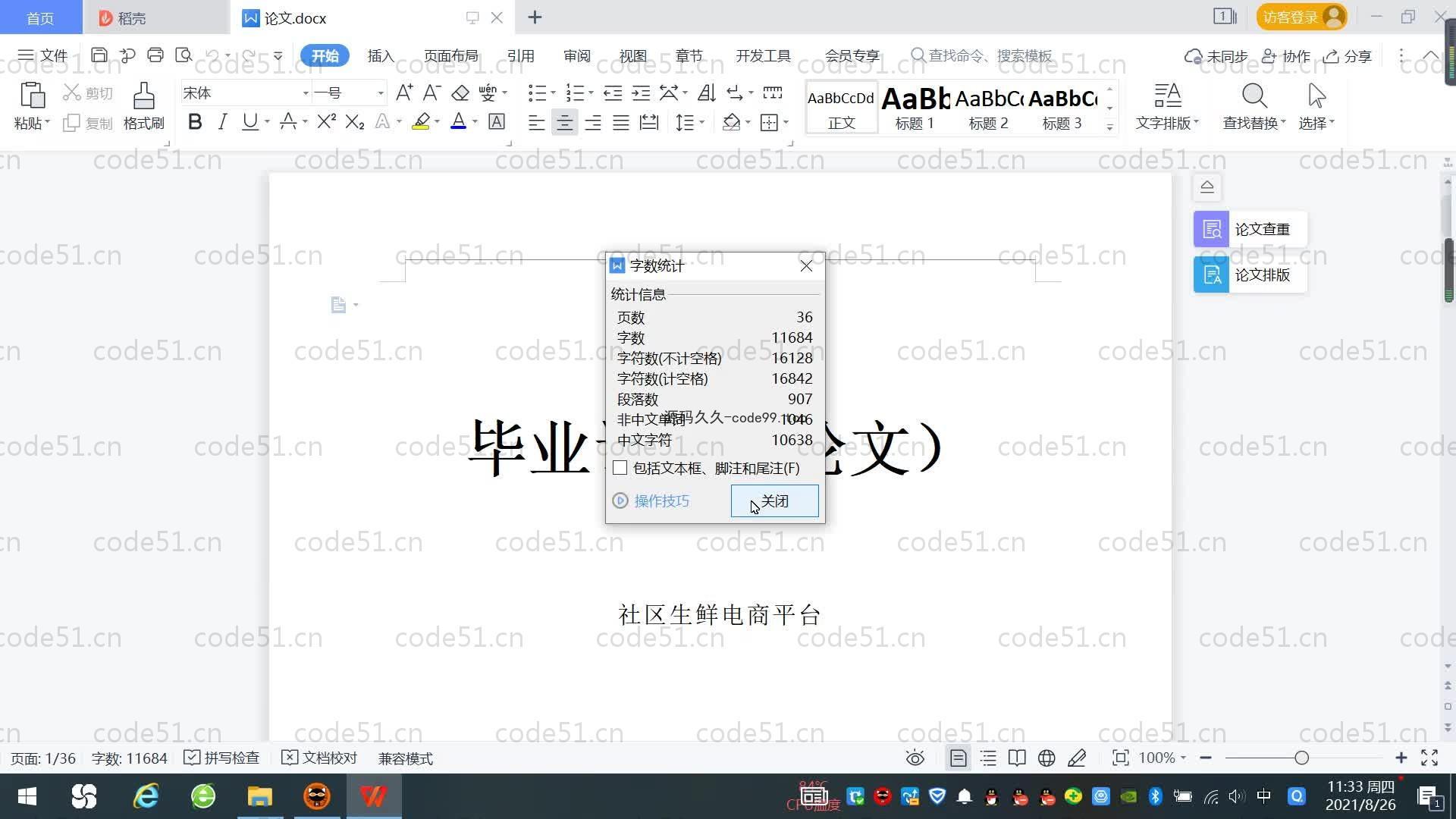Open the font name dropdown 宋体
Screen dimensions: 1456x819
pos(306,93)
